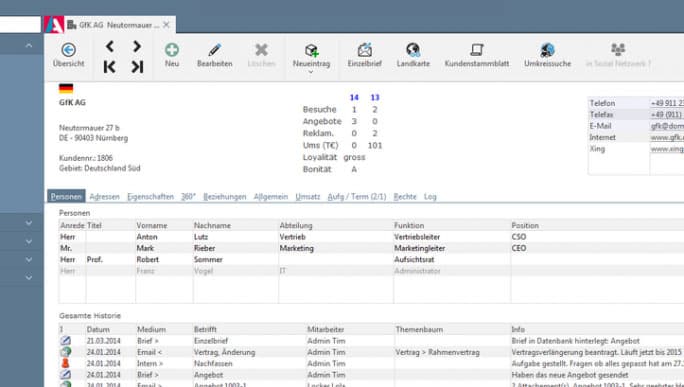The height and width of the screenshot is (387, 684).
Task: Start Umkreissuche radius search
Action: click(547, 55)
